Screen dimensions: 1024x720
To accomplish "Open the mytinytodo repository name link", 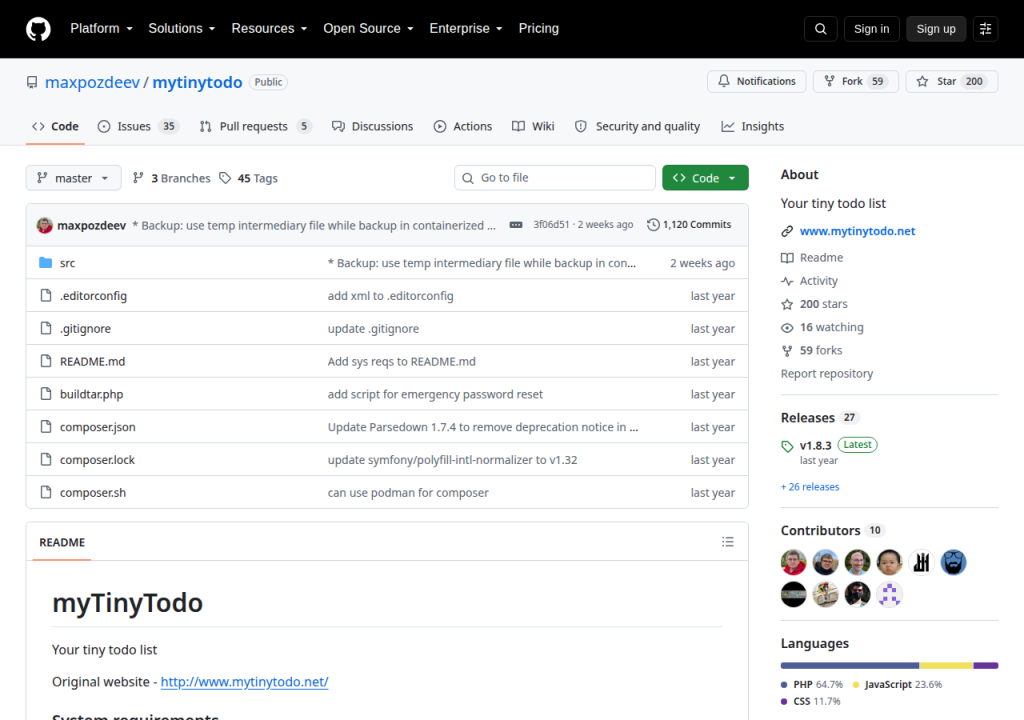I will tap(197, 82).
